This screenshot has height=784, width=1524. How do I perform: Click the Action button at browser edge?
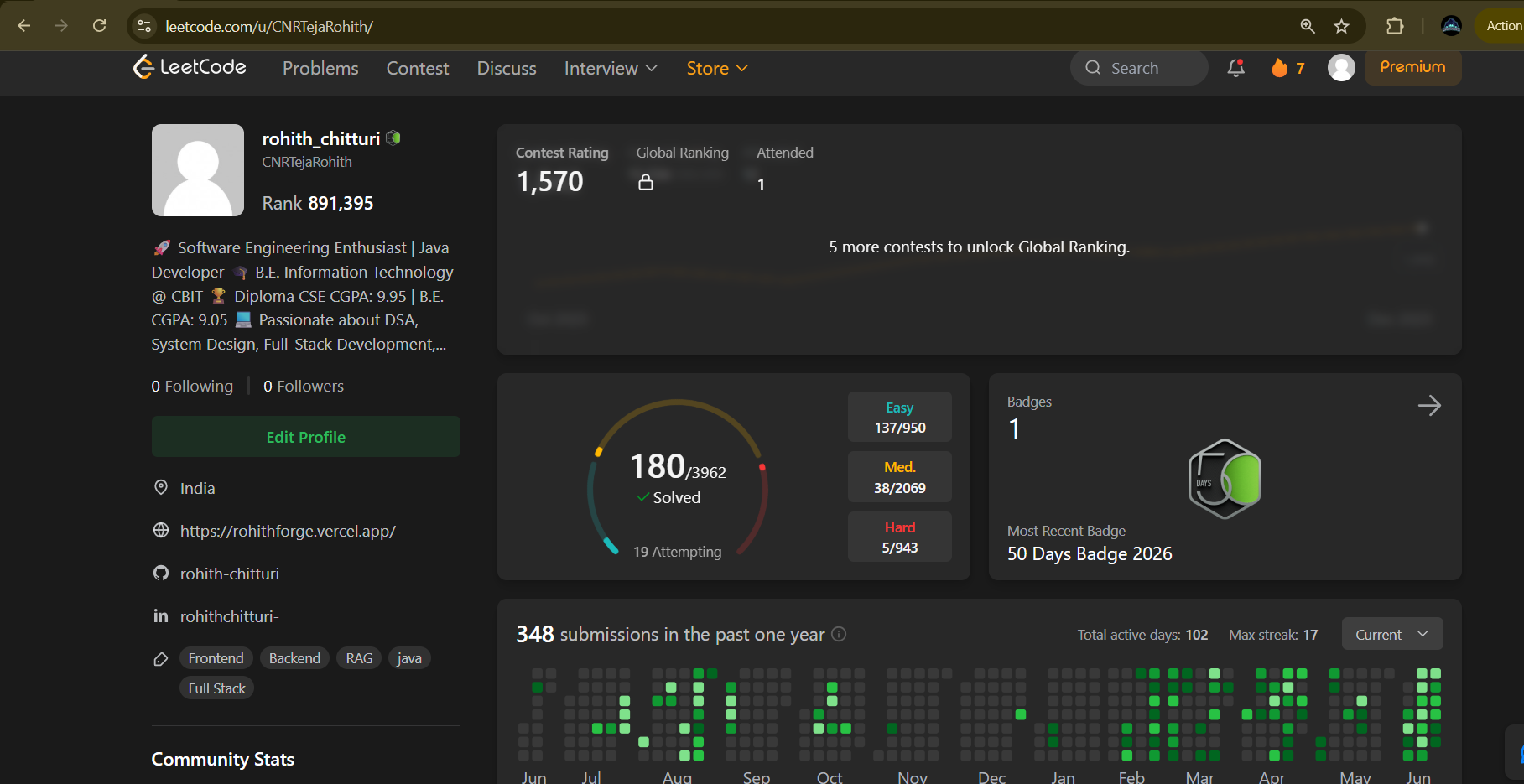(x=1503, y=26)
